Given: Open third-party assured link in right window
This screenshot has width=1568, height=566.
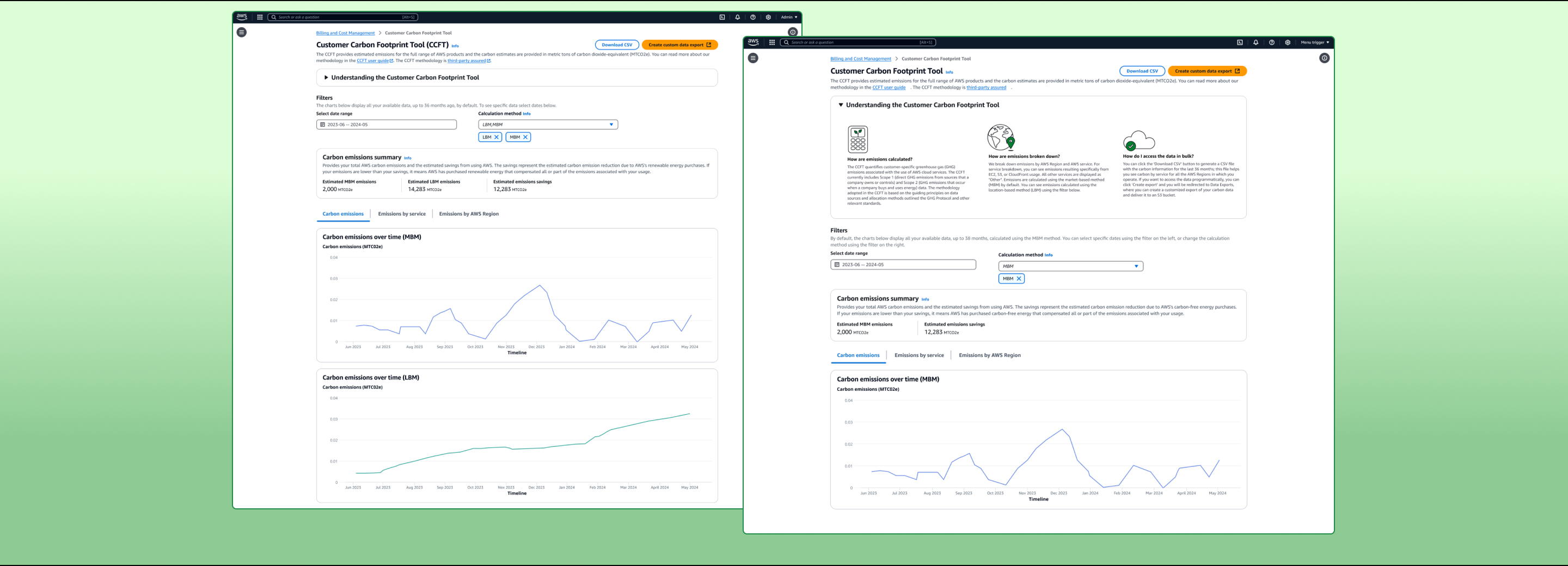Looking at the screenshot, I should point(986,87).
